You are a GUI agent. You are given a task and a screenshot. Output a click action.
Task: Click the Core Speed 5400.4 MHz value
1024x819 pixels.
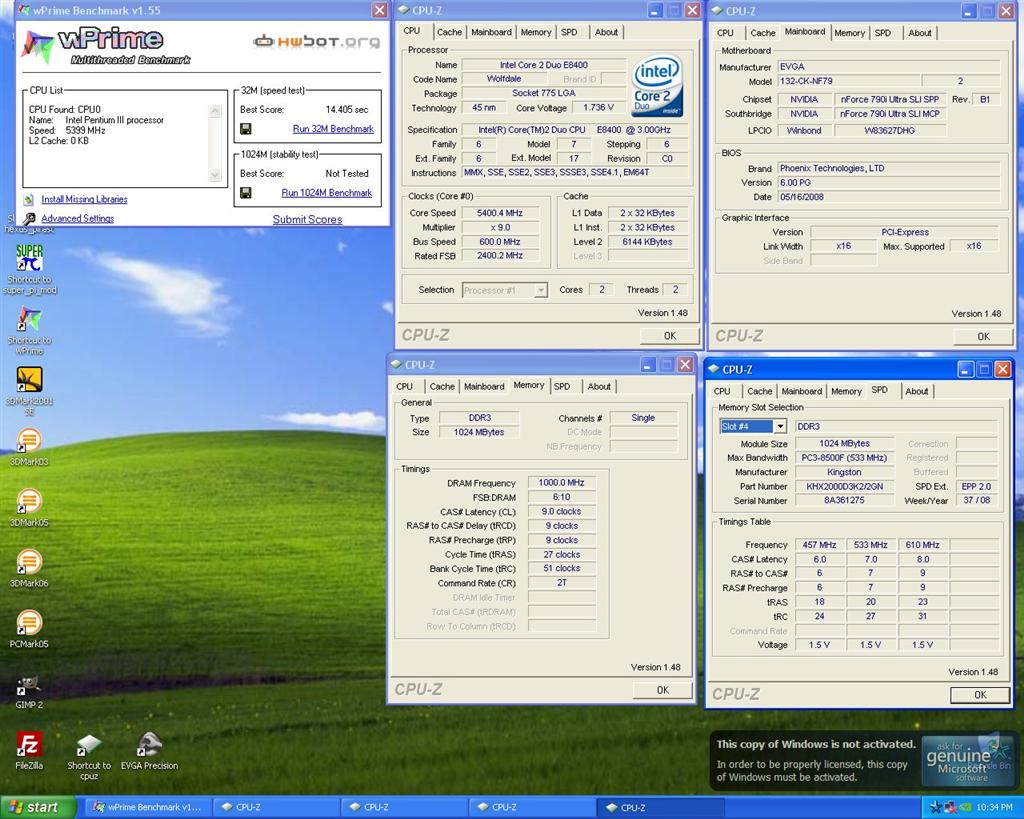click(x=500, y=213)
